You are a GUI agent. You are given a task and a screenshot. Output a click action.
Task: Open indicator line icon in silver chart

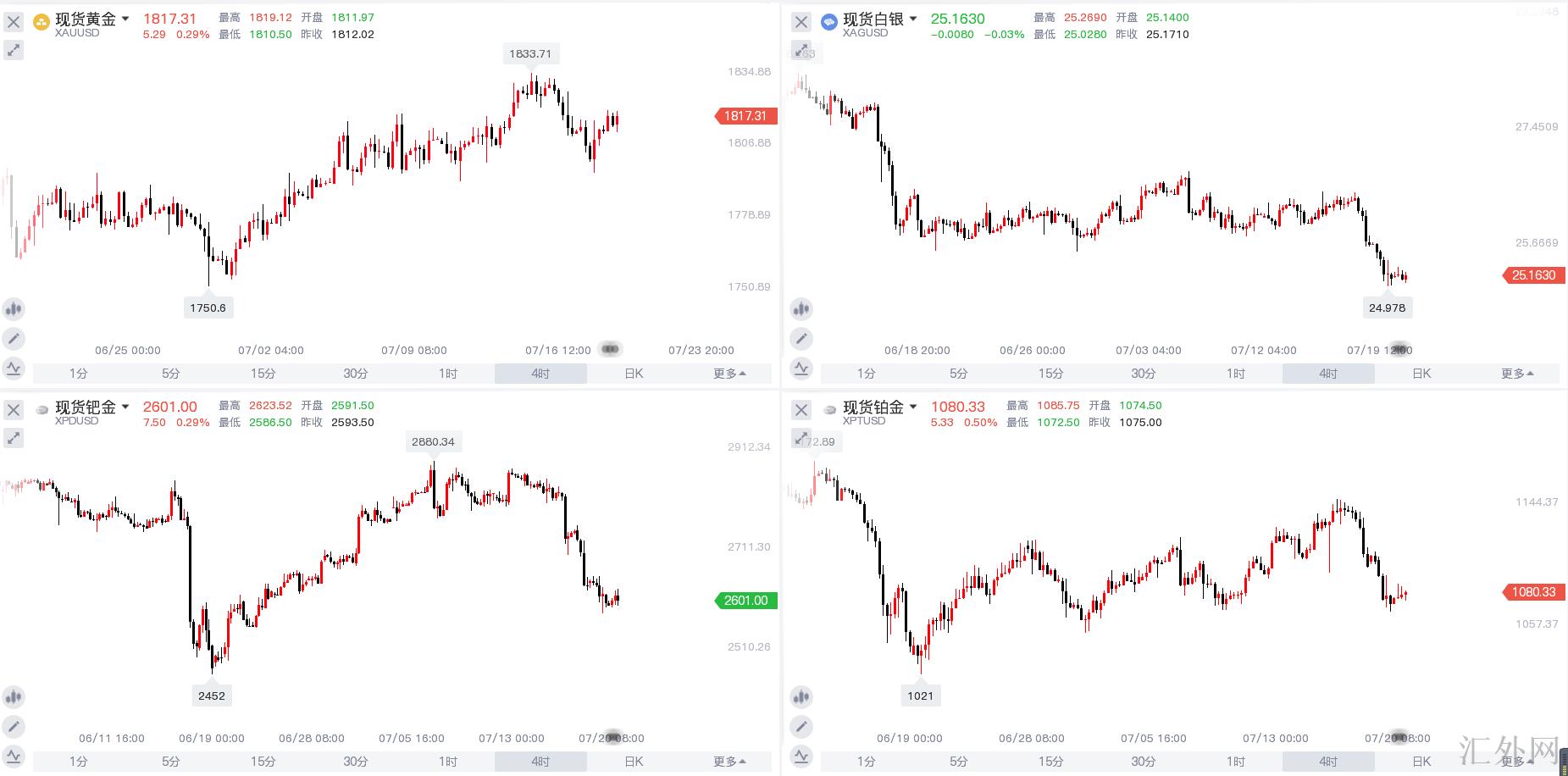point(801,369)
